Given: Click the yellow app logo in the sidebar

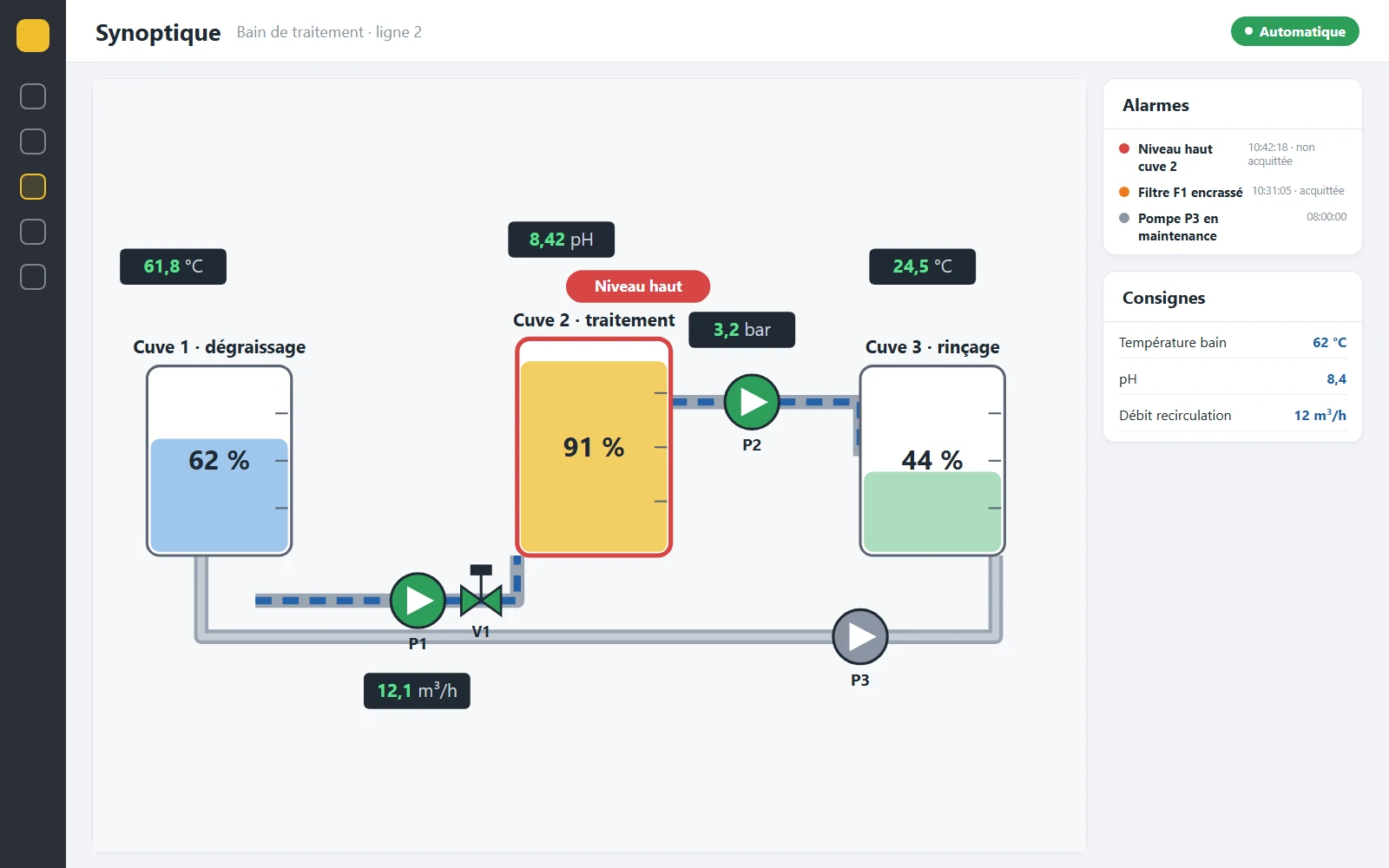Looking at the screenshot, I should point(33,36).
